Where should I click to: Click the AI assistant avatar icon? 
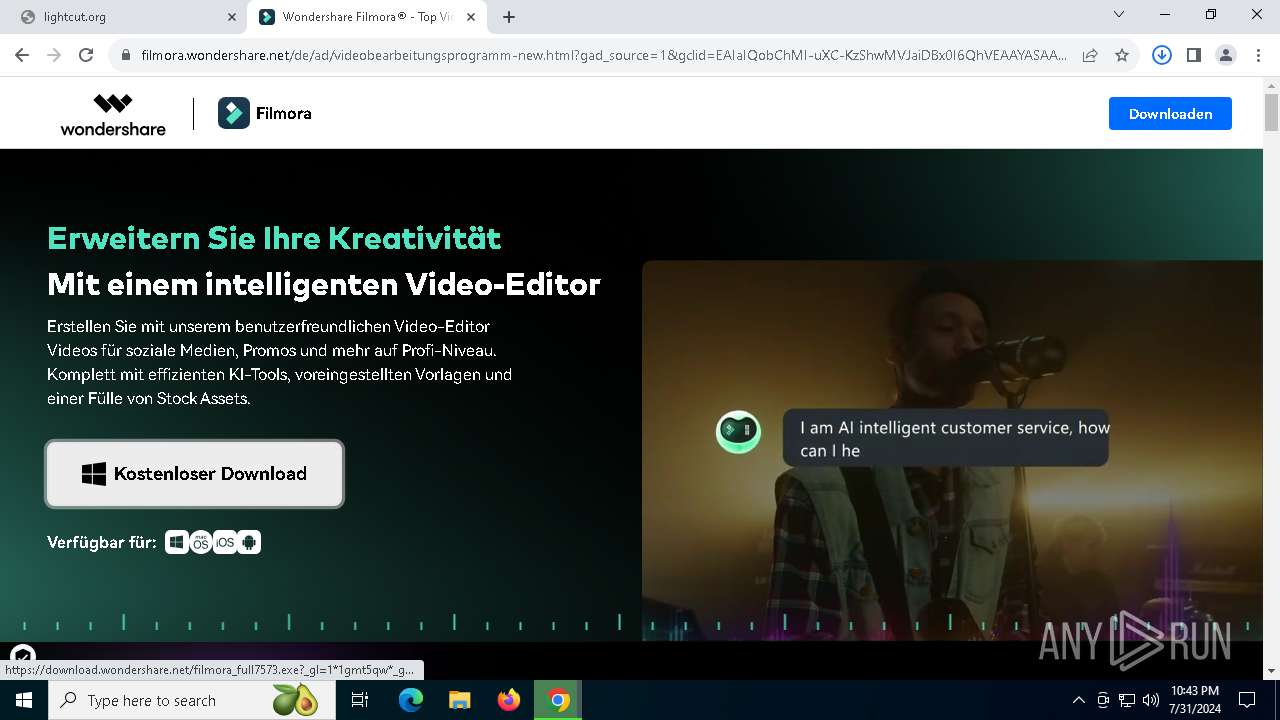tap(739, 431)
